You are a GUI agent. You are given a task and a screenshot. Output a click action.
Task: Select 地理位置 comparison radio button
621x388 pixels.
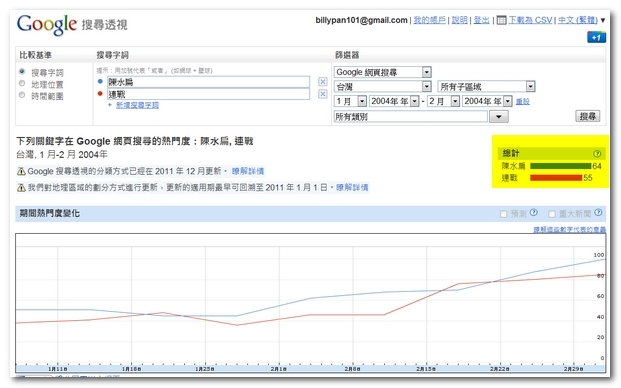22,84
